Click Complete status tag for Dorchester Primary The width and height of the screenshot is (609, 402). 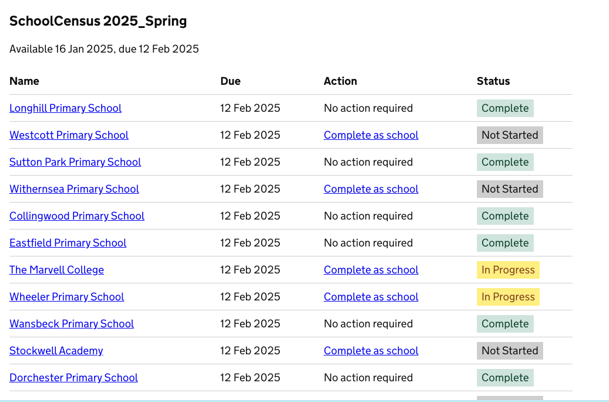coord(505,378)
